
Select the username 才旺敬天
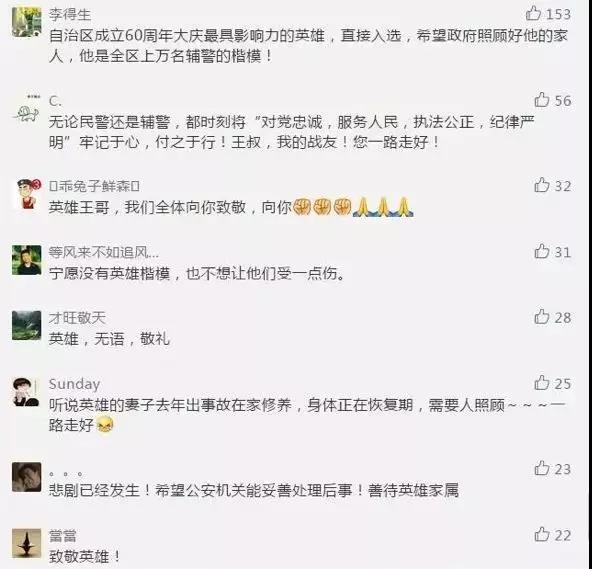(77, 318)
